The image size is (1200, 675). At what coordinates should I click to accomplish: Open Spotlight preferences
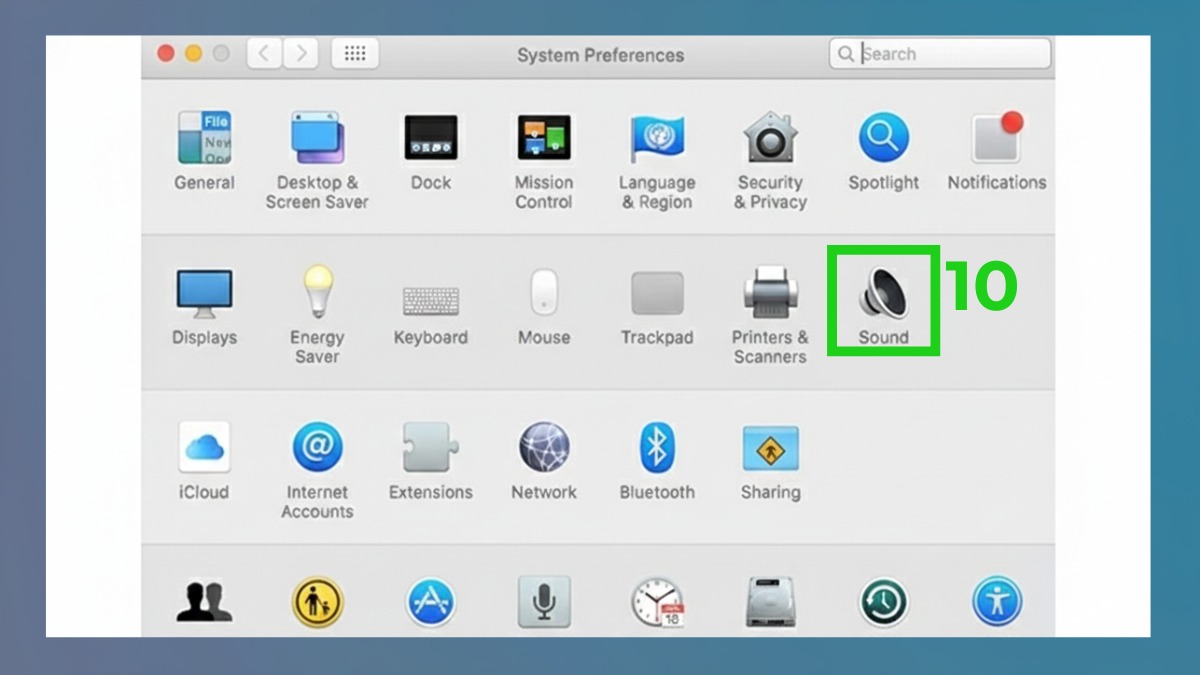(x=883, y=142)
